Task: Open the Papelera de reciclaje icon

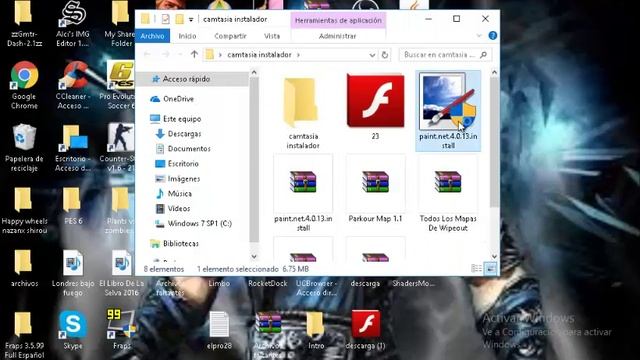Action: pos(24,148)
